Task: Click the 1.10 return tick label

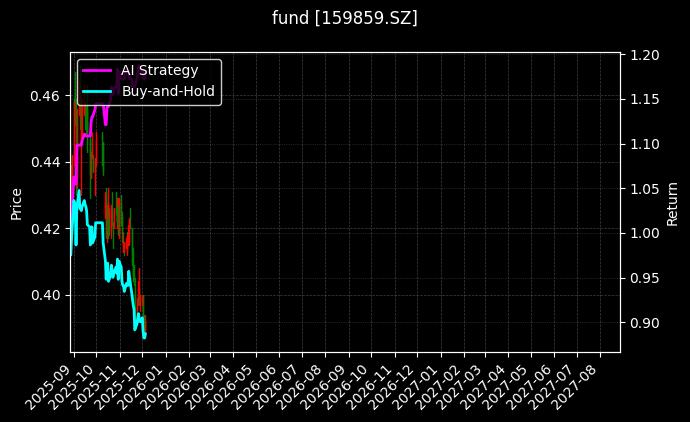Action: point(645,144)
